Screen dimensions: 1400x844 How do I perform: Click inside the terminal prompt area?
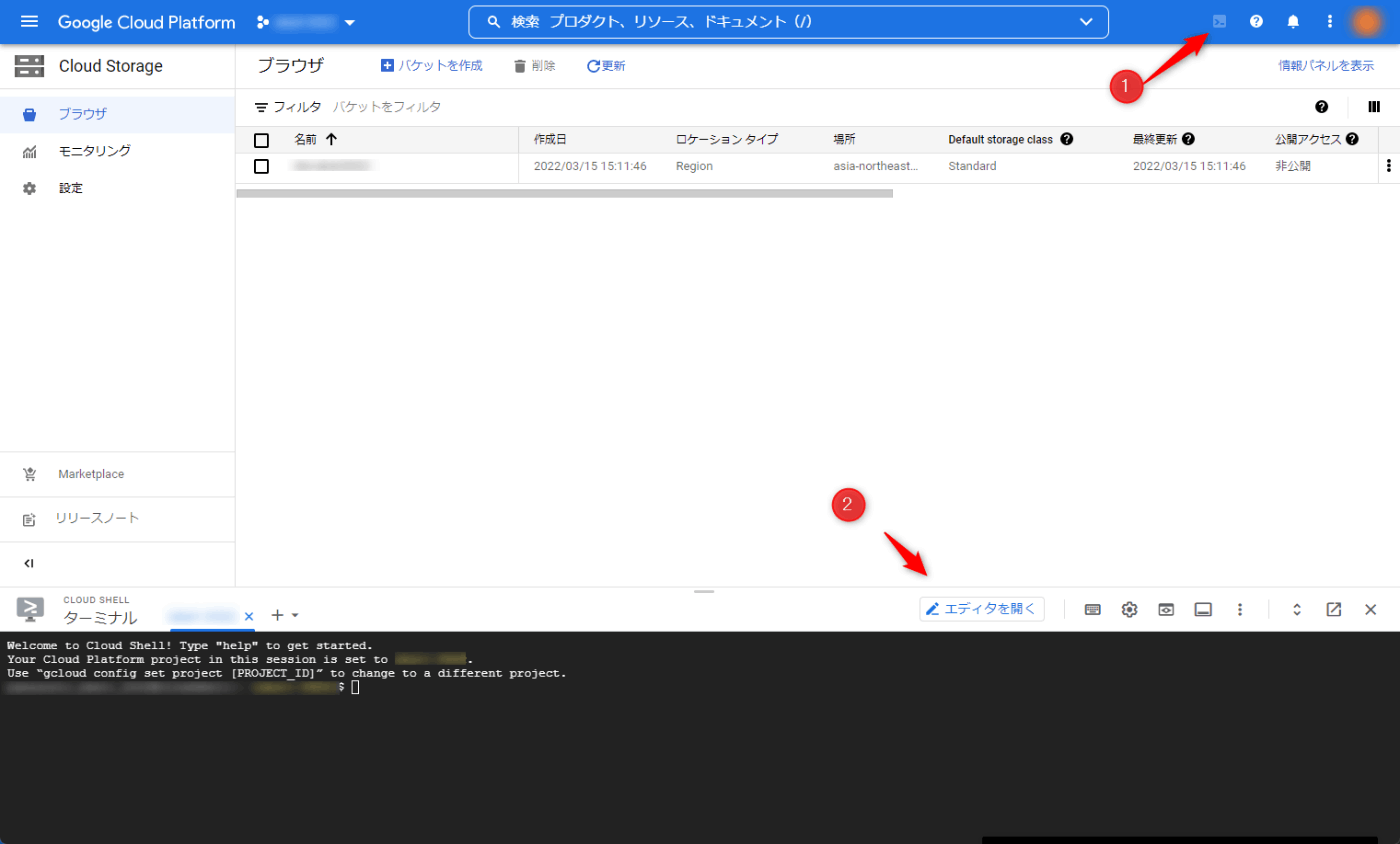tap(354, 688)
